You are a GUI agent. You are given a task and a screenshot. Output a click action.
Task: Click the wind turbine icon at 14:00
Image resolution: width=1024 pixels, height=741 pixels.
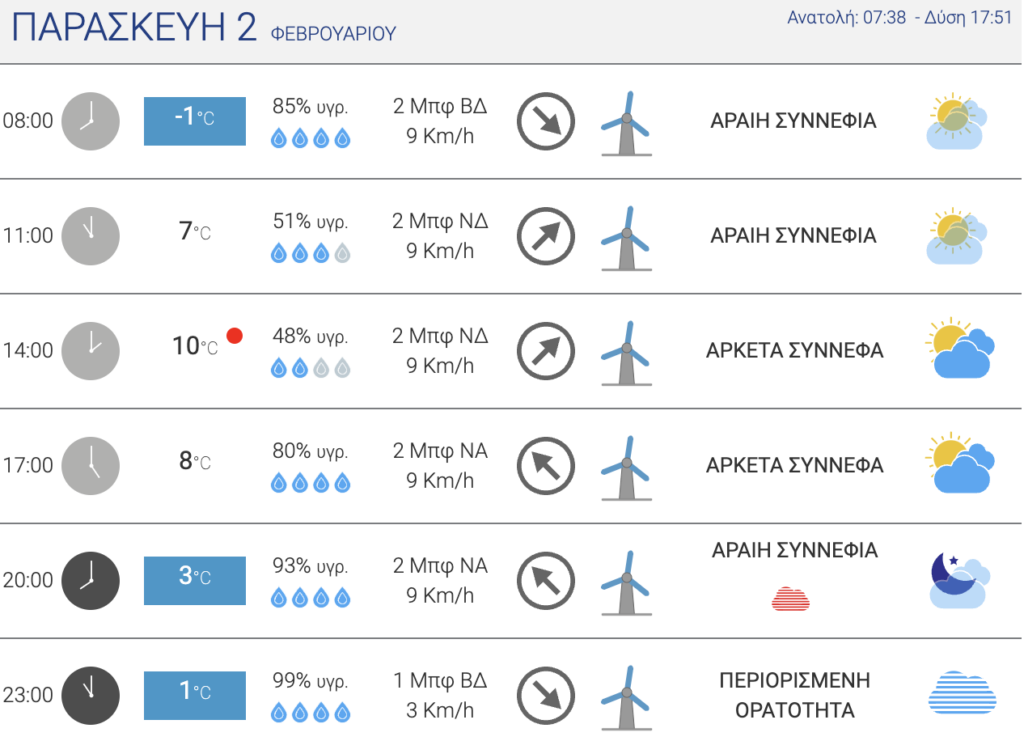pyautogui.click(x=626, y=353)
